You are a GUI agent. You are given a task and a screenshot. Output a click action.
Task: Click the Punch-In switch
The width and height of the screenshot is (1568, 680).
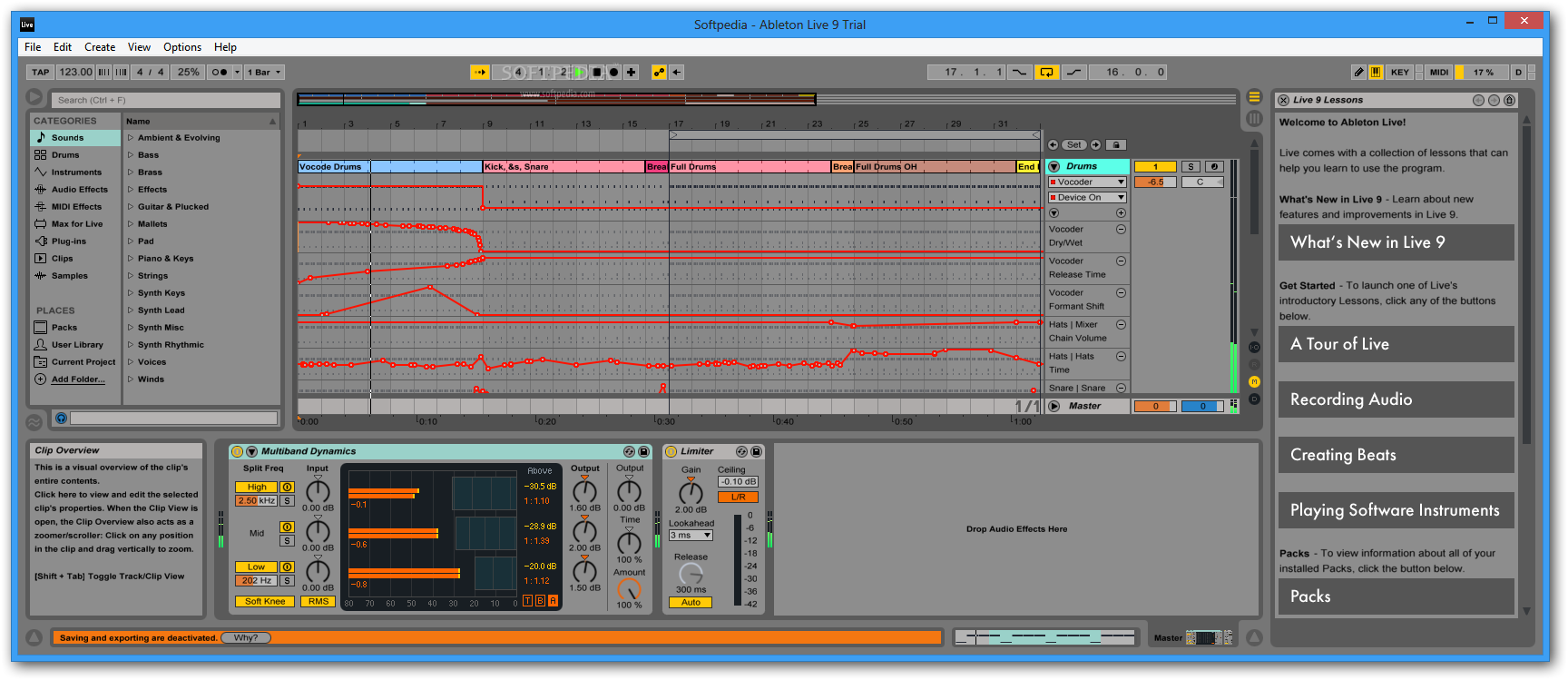(x=1021, y=72)
